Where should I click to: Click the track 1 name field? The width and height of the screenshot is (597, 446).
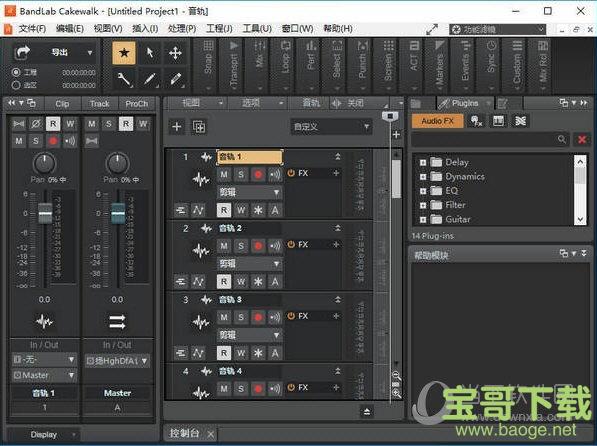pos(250,157)
